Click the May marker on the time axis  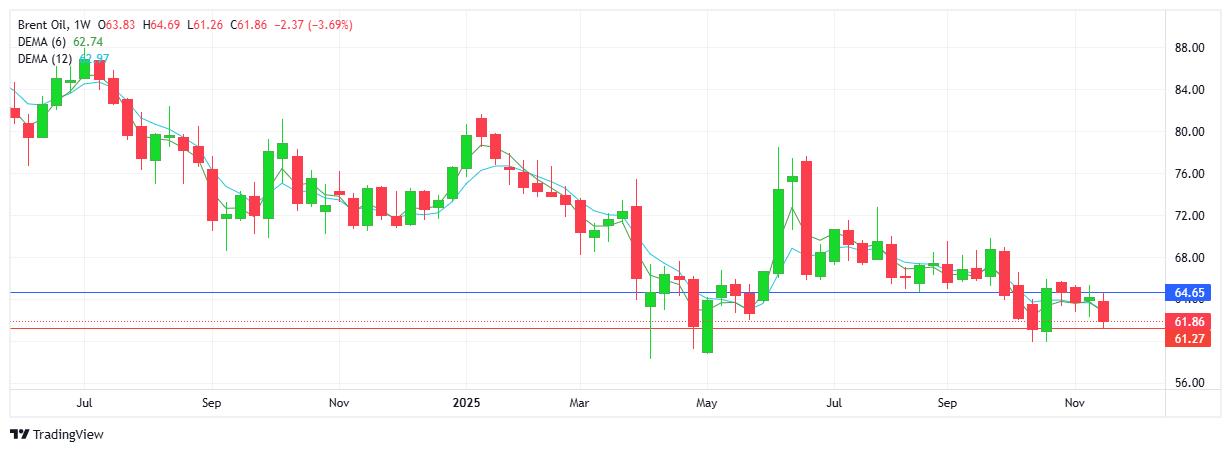(x=707, y=403)
